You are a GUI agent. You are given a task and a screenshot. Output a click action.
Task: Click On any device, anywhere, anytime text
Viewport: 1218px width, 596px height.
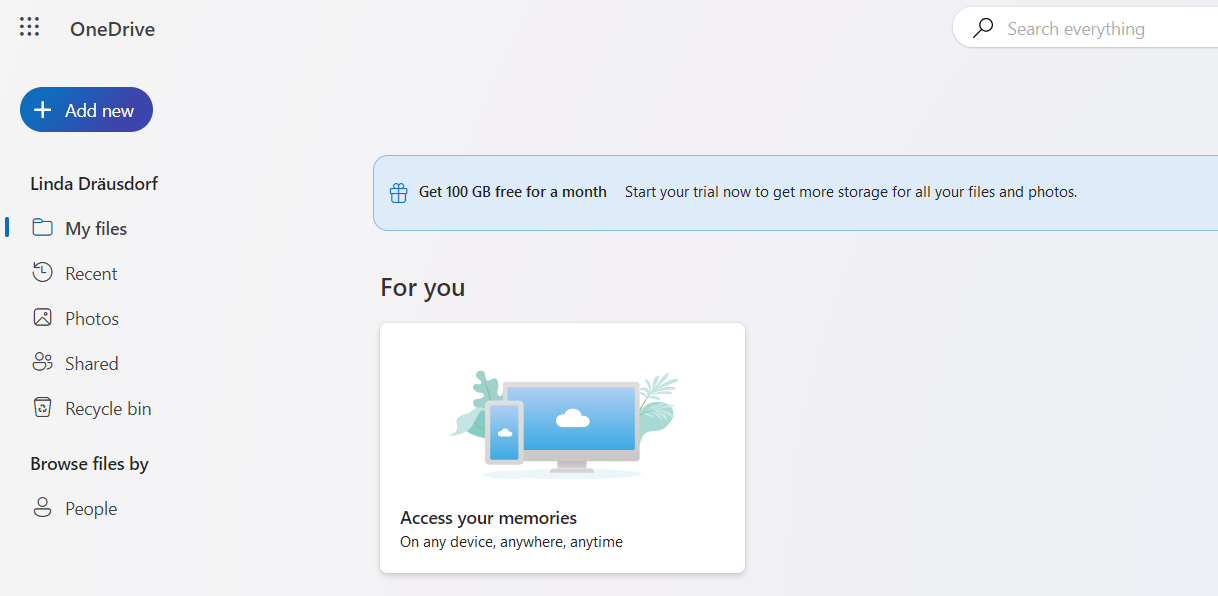tap(511, 542)
